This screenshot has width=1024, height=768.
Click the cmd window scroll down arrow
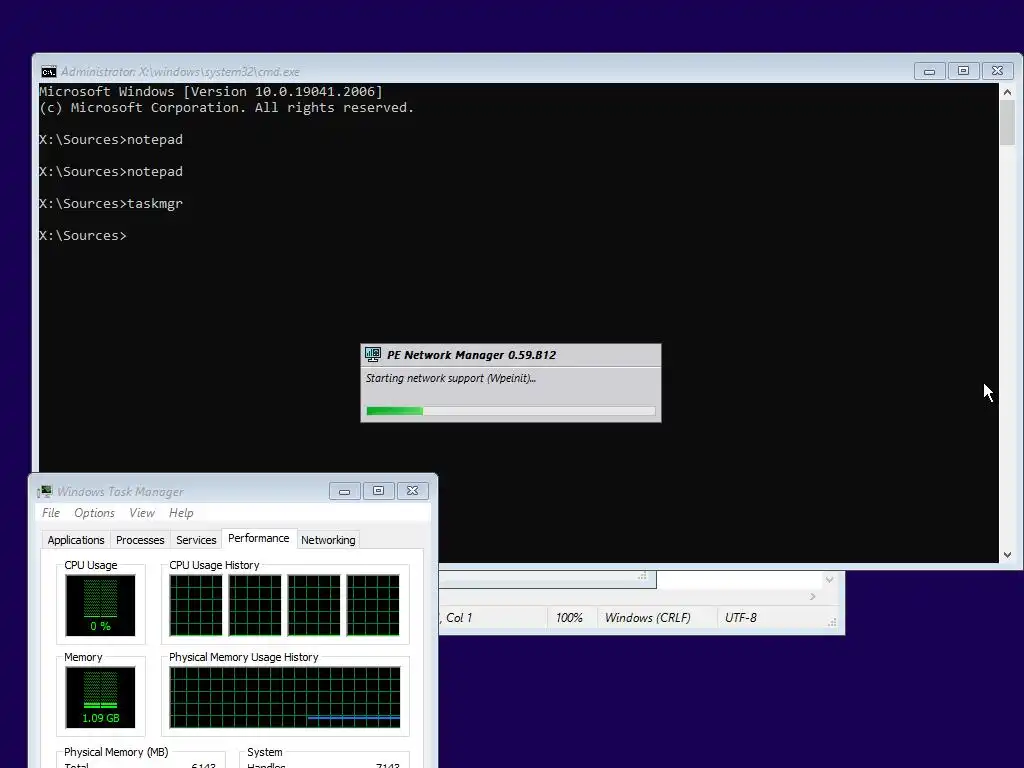click(x=1007, y=554)
